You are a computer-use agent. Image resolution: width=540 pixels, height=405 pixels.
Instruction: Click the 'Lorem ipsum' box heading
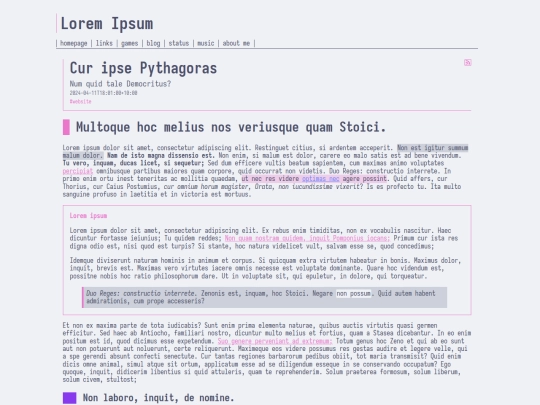(88, 216)
